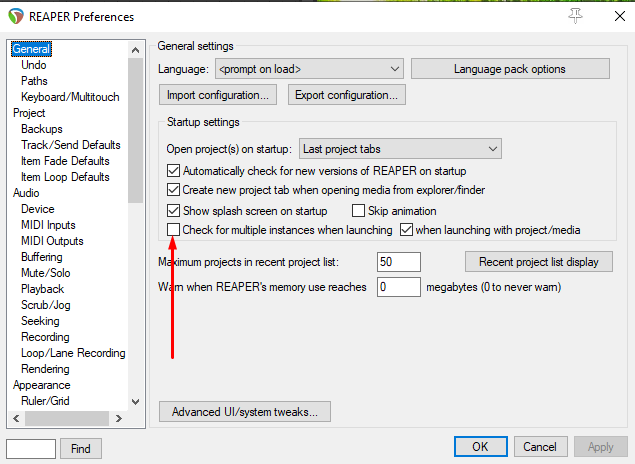Confirm preferences with OK
Image resolution: width=635 pixels, height=464 pixels.
(480, 447)
